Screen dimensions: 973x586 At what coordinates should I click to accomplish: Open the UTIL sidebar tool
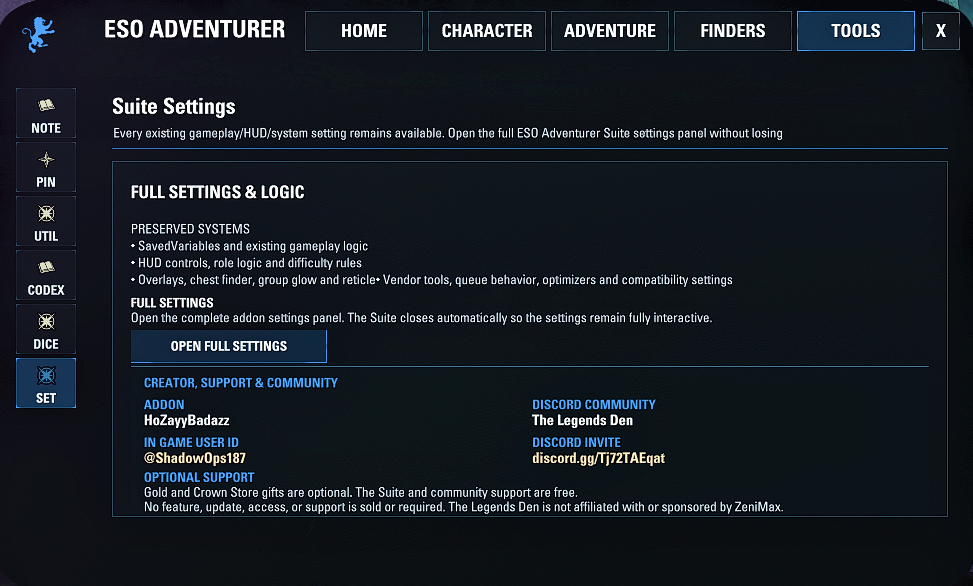pos(46,221)
